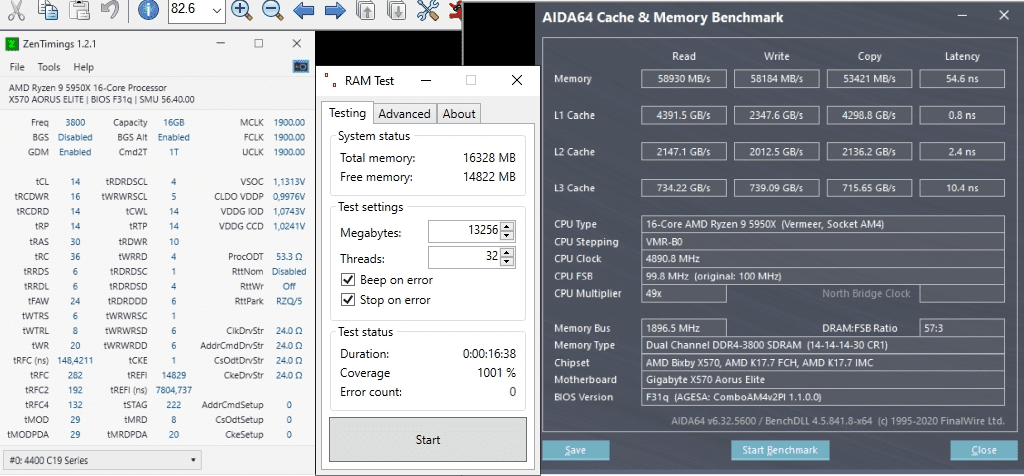This screenshot has width=1024, height=476.
Task: Open settings via the wrench and screwdriver icon
Action: (428, 10)
